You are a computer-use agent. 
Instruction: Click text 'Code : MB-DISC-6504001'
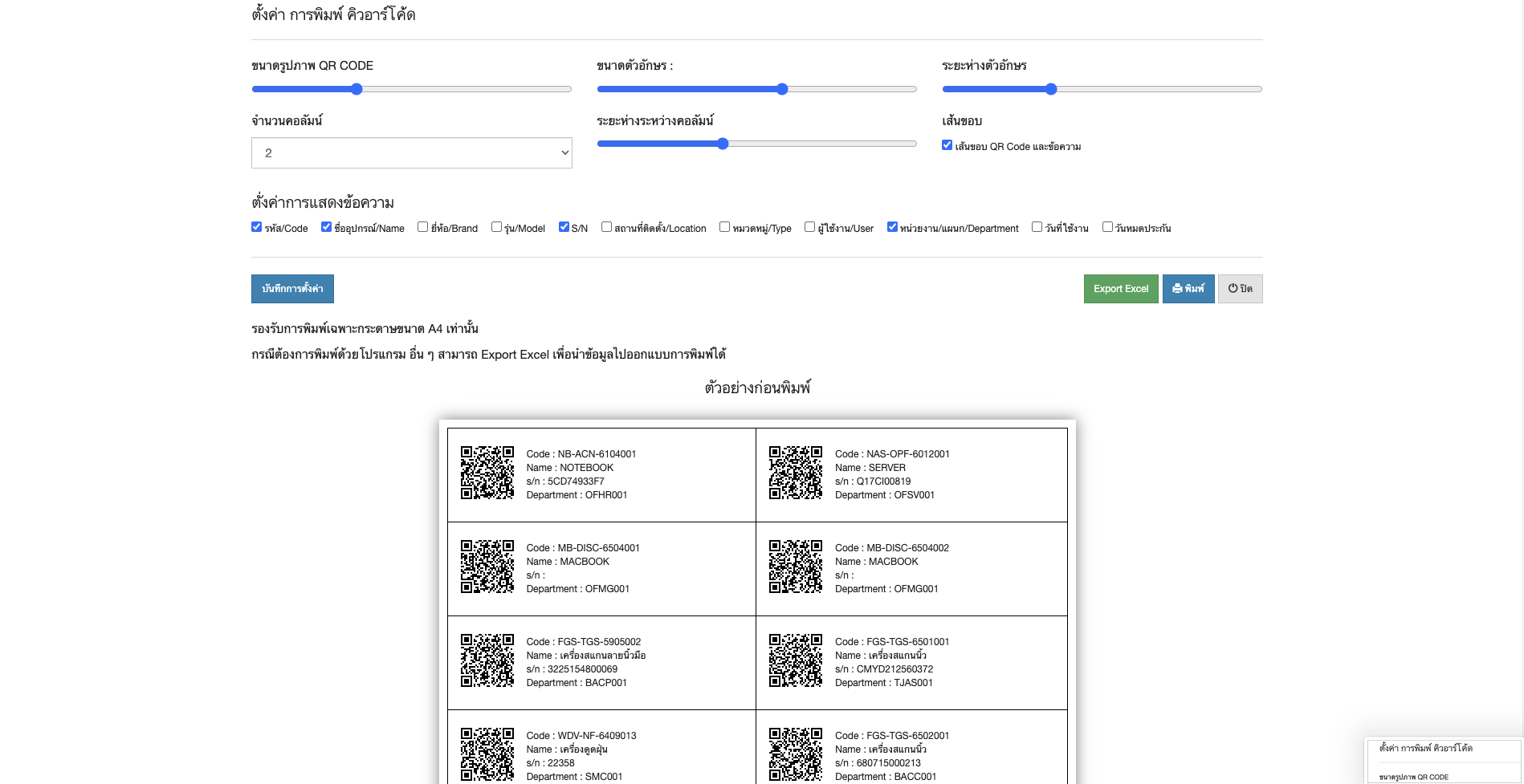pyautogui.click(x=583, y=548)
